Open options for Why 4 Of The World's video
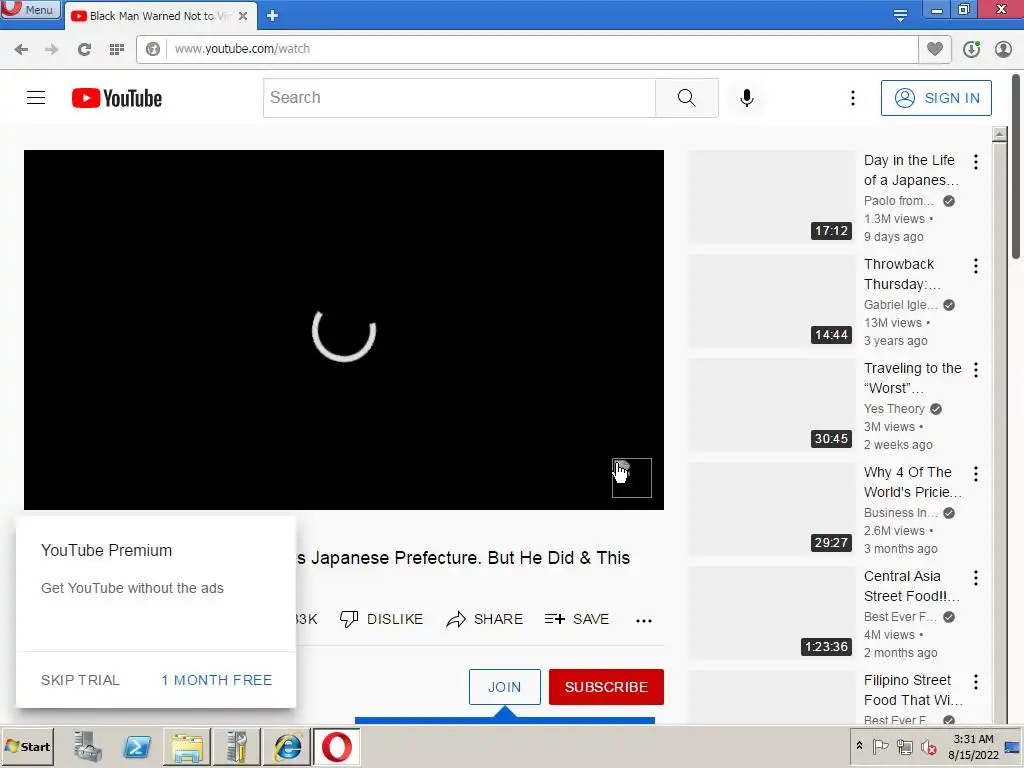 pyautogui.click(x=976, y=474)
